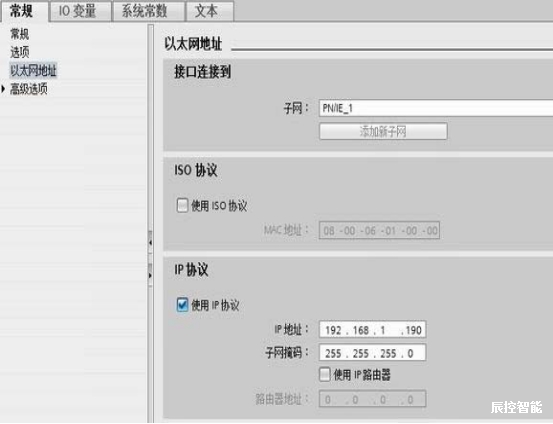The height and width of the screenshot is (424, 553).
Task: Click the IP 地址 input field
Action: tap(372, 330)
